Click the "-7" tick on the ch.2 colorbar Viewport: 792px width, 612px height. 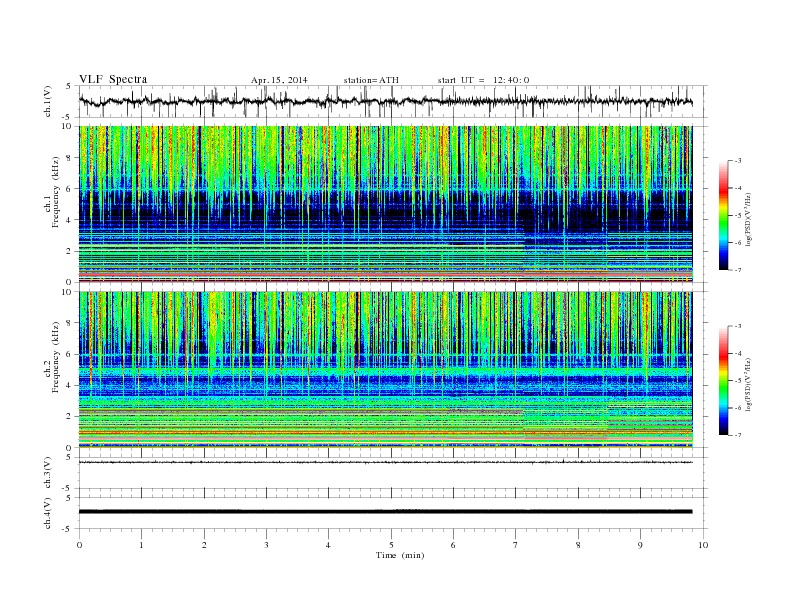[x=738, y=435]
